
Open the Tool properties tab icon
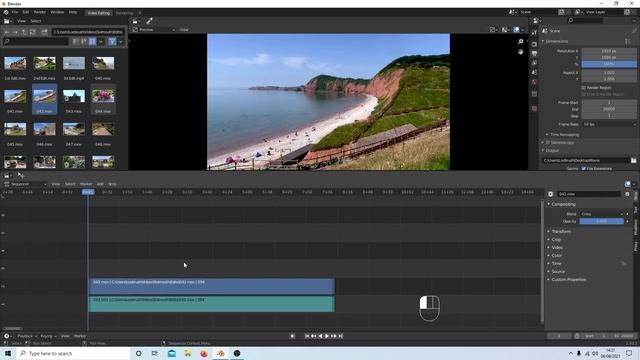[534, 33]
